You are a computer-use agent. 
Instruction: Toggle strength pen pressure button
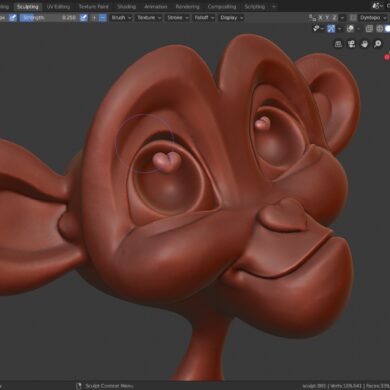pos(84,18)
